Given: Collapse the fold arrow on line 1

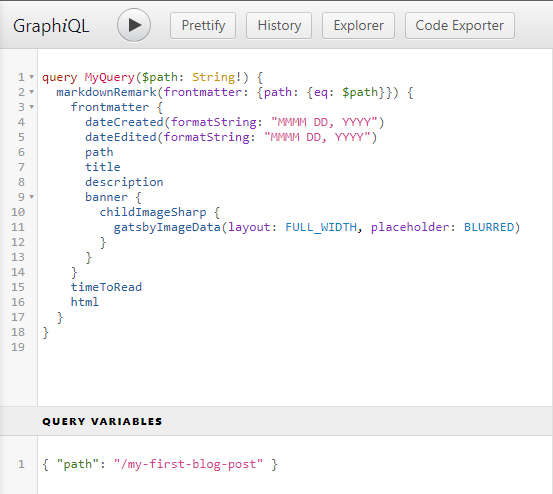Looking at the screenshot, I should click(x=32, y=77).
